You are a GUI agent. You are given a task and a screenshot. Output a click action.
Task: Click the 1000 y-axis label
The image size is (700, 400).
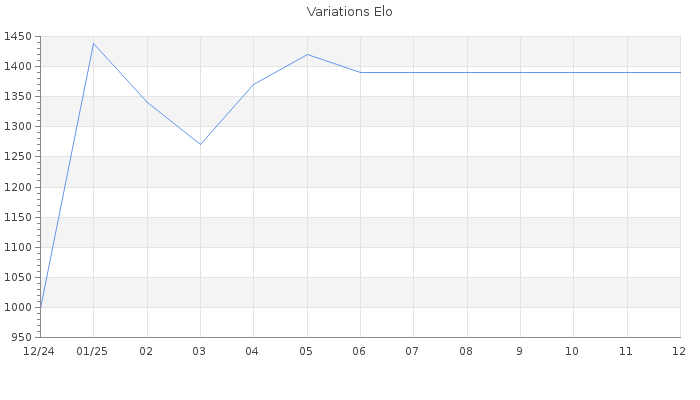pyautogui.click(x=18, y=307)
